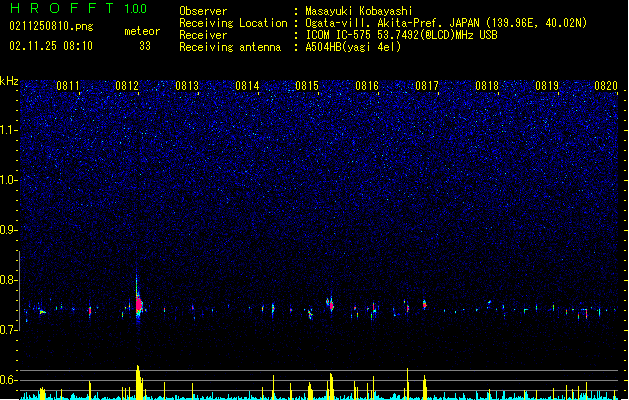This screenshot has height=400, width=629.
Task: Click the Receiving Location label
Action: tap(233, 23)
